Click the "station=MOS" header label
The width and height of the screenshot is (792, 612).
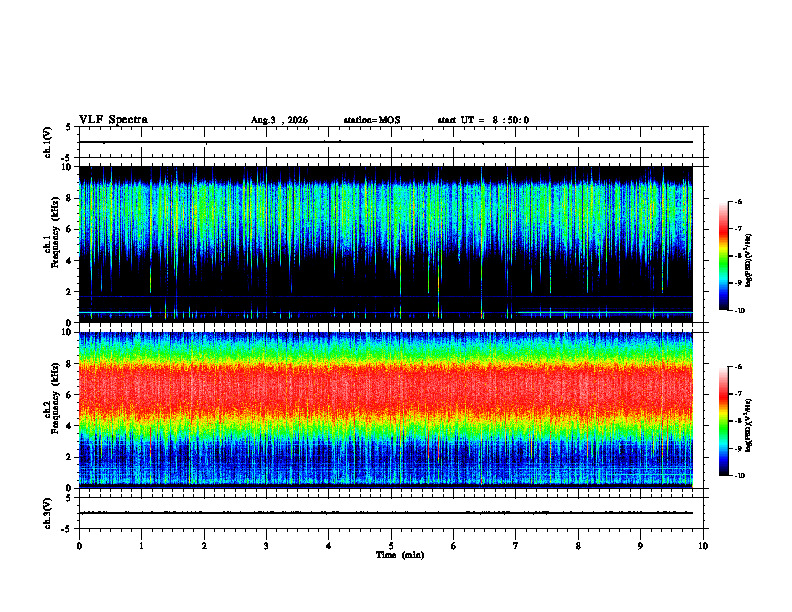(x=372, y=120)
